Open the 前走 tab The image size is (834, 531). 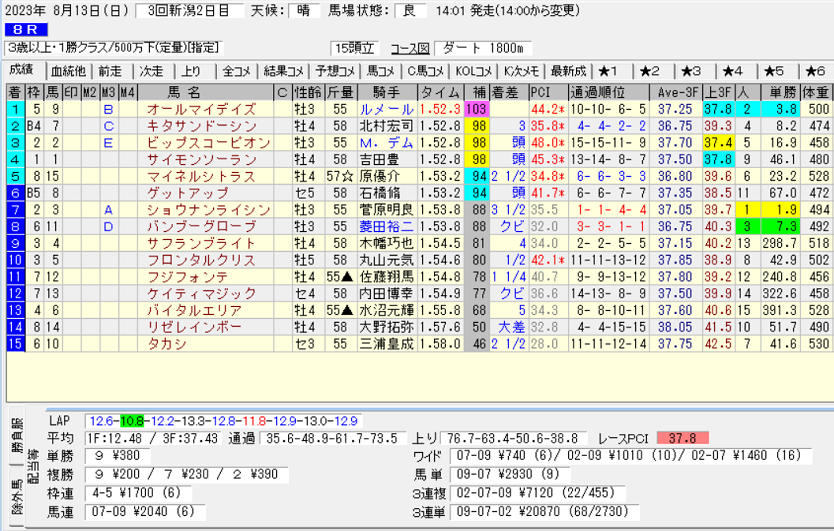click(110, 71)
